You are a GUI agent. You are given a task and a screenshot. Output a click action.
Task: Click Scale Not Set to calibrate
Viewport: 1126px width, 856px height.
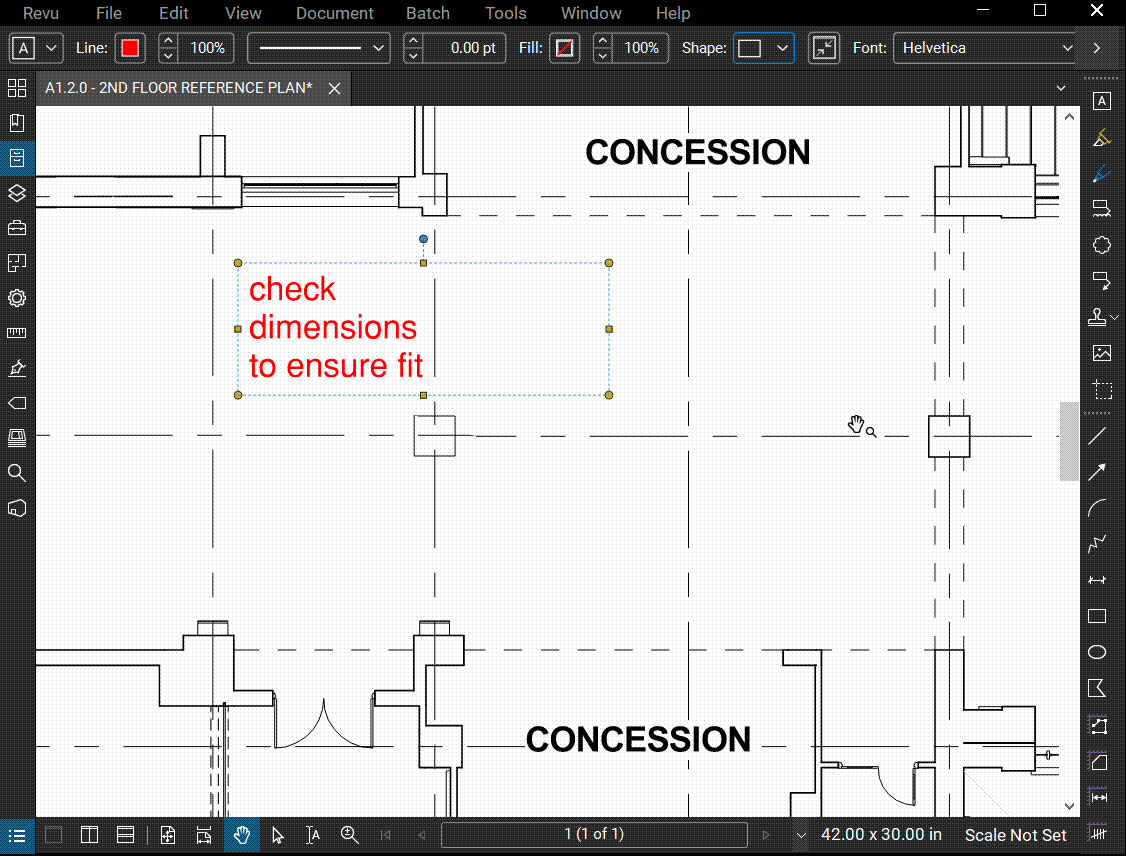click(1015, 834)
